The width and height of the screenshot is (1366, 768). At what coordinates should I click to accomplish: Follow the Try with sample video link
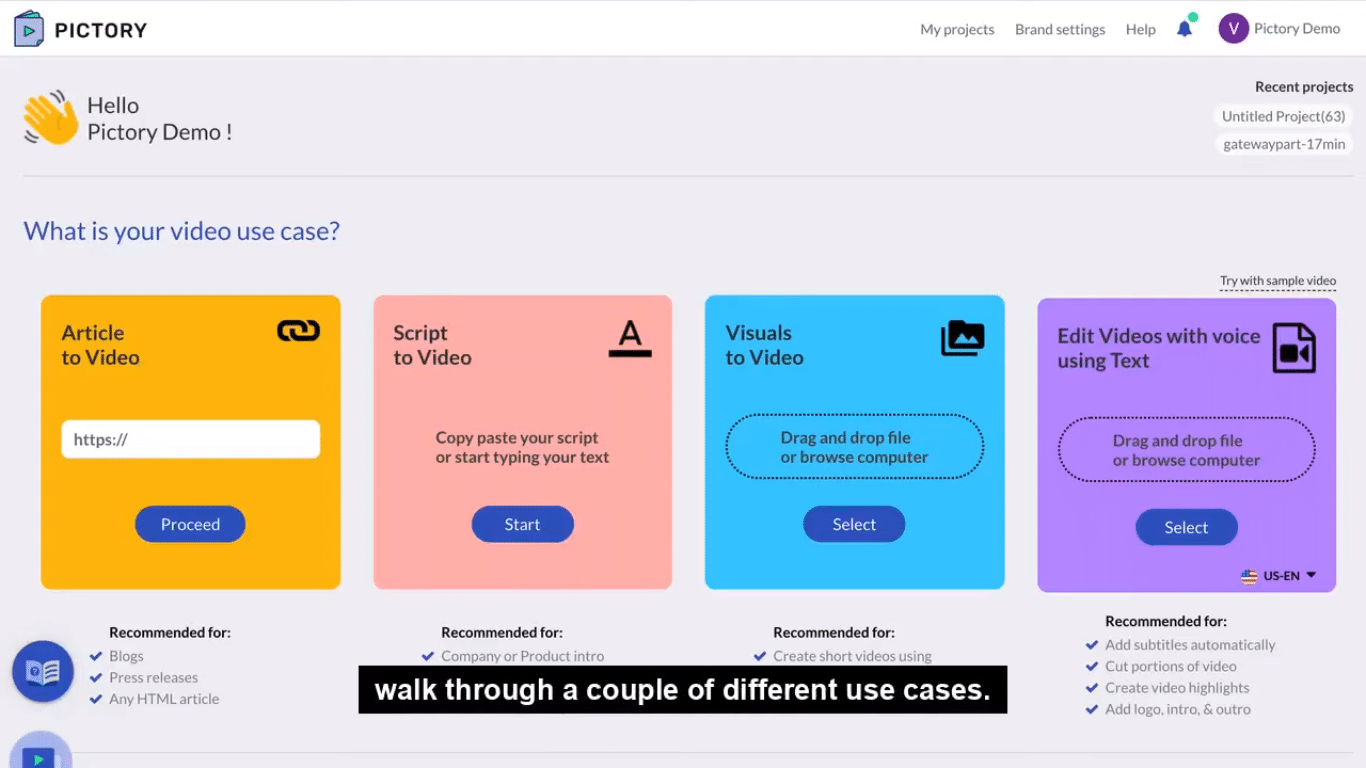tap(1277, 281)
